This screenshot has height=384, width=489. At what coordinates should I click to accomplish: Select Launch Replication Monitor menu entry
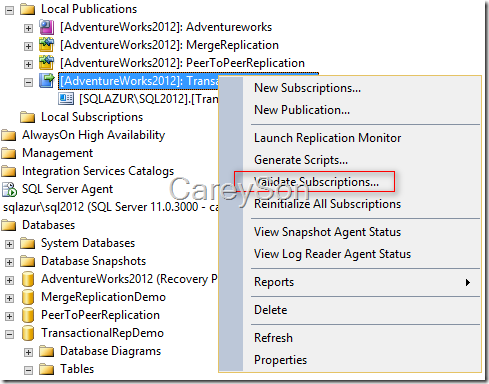[362, 138]
